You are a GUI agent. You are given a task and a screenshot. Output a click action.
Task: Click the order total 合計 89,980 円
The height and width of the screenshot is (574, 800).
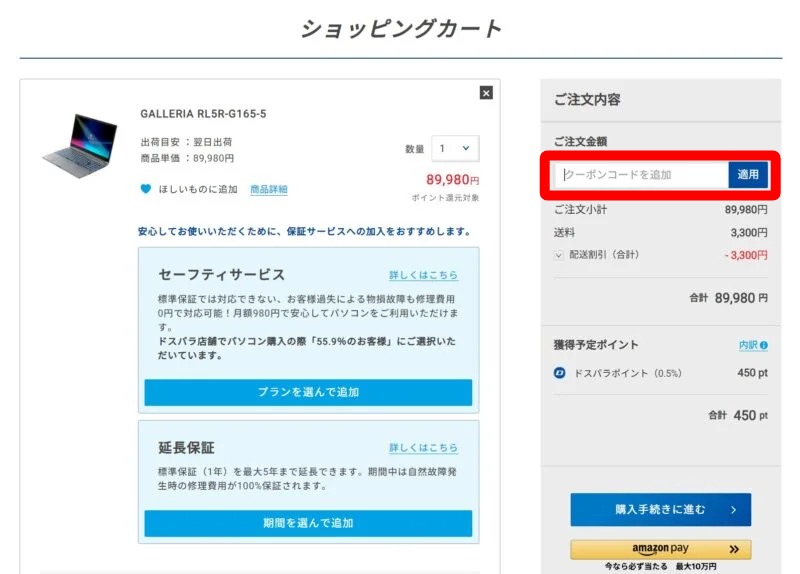click(x=729, y=298)
